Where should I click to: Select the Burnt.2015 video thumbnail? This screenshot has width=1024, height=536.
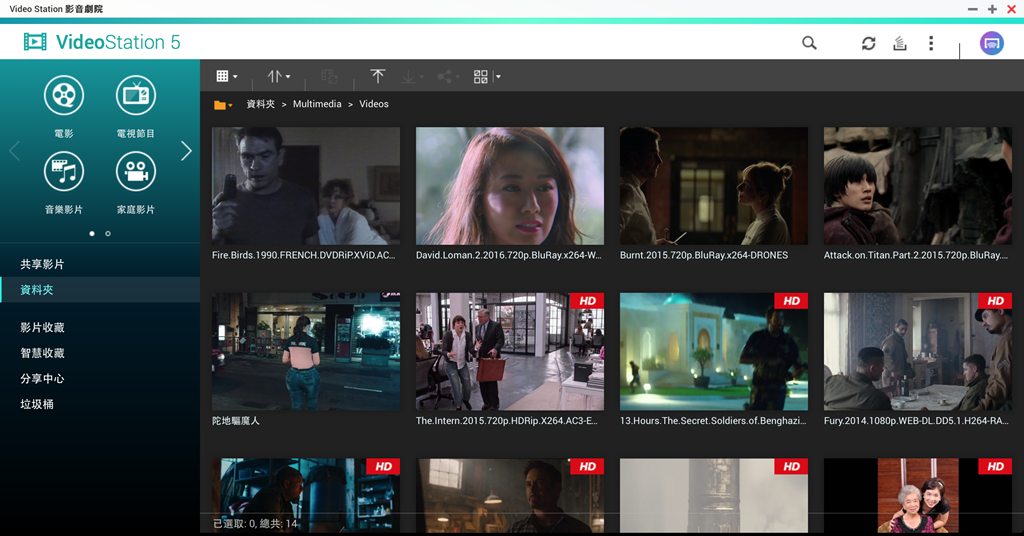[x=714, y=186]
